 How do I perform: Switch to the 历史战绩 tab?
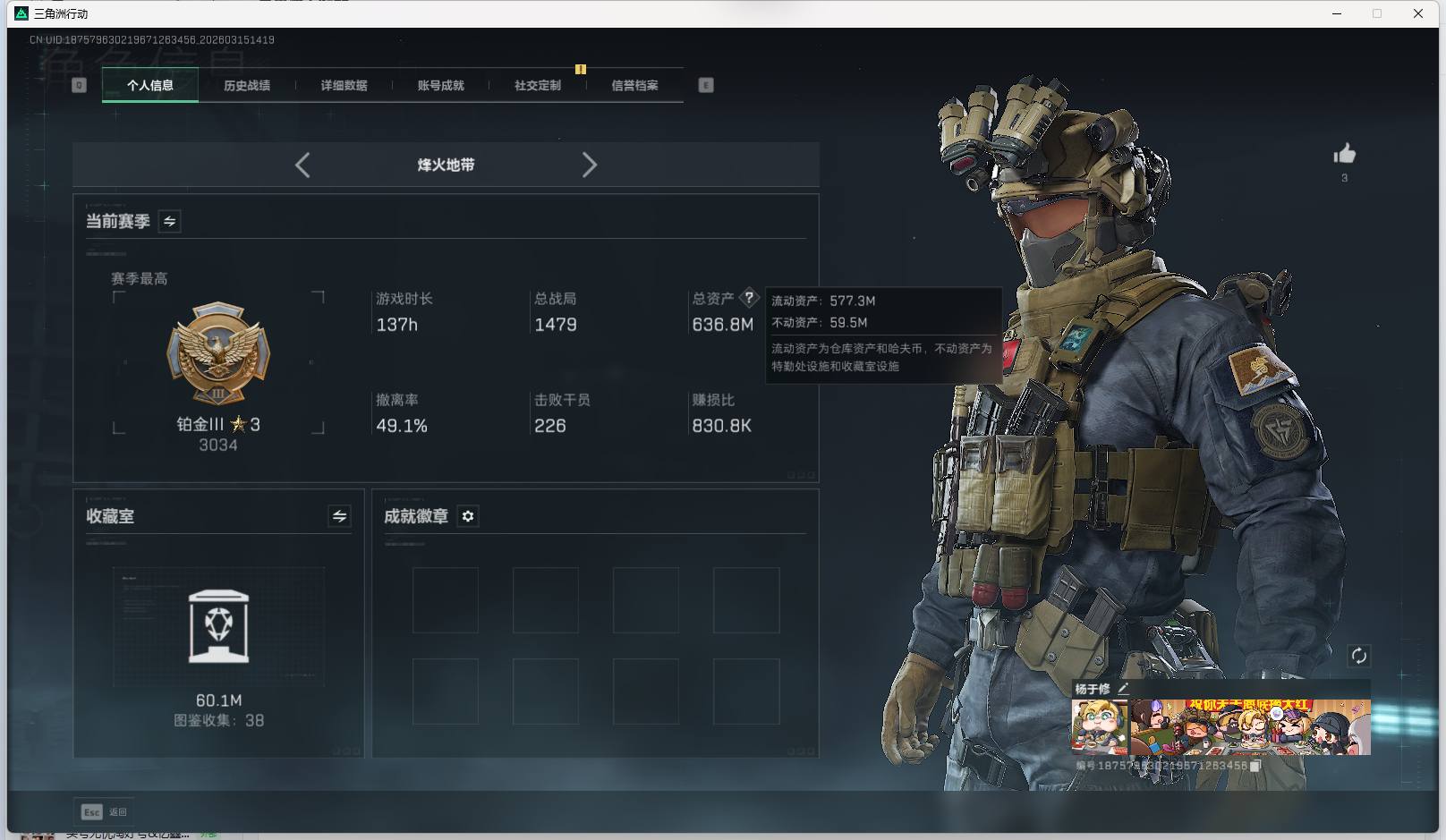(248, 85)
